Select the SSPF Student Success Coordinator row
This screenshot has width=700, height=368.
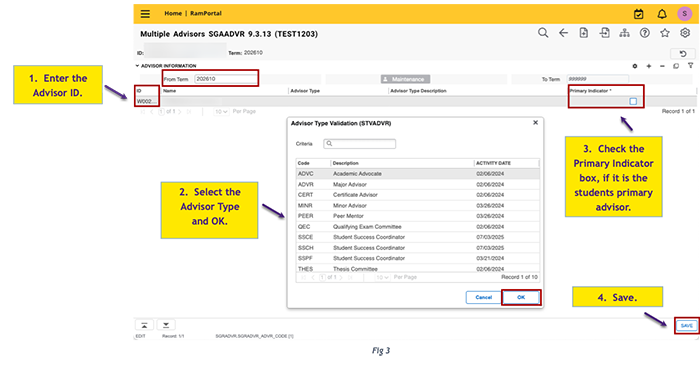(x=417, y=258)
